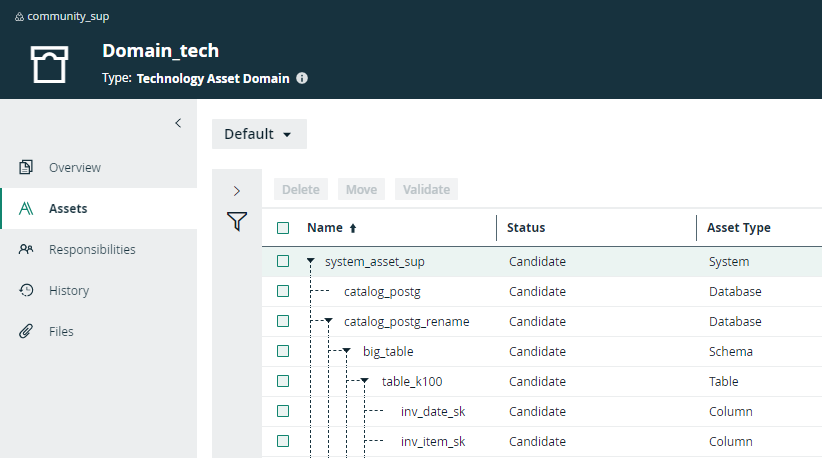
Task: Check the system_asset_sup row checkbox
Action: coord(283,261)
